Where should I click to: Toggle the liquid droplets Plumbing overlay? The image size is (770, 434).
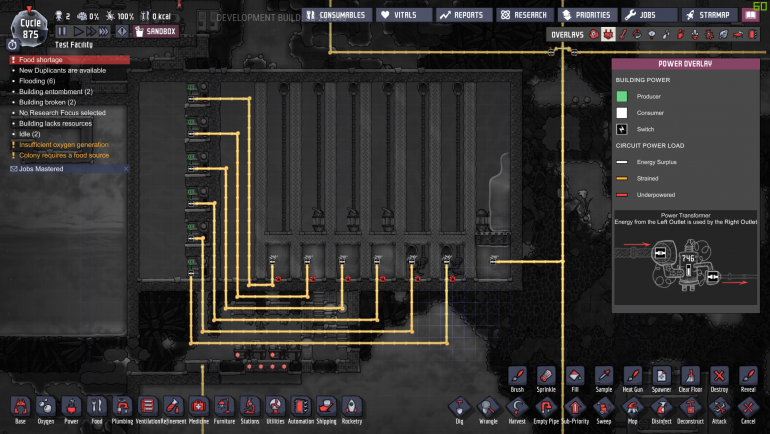click(x=666, y=34)
